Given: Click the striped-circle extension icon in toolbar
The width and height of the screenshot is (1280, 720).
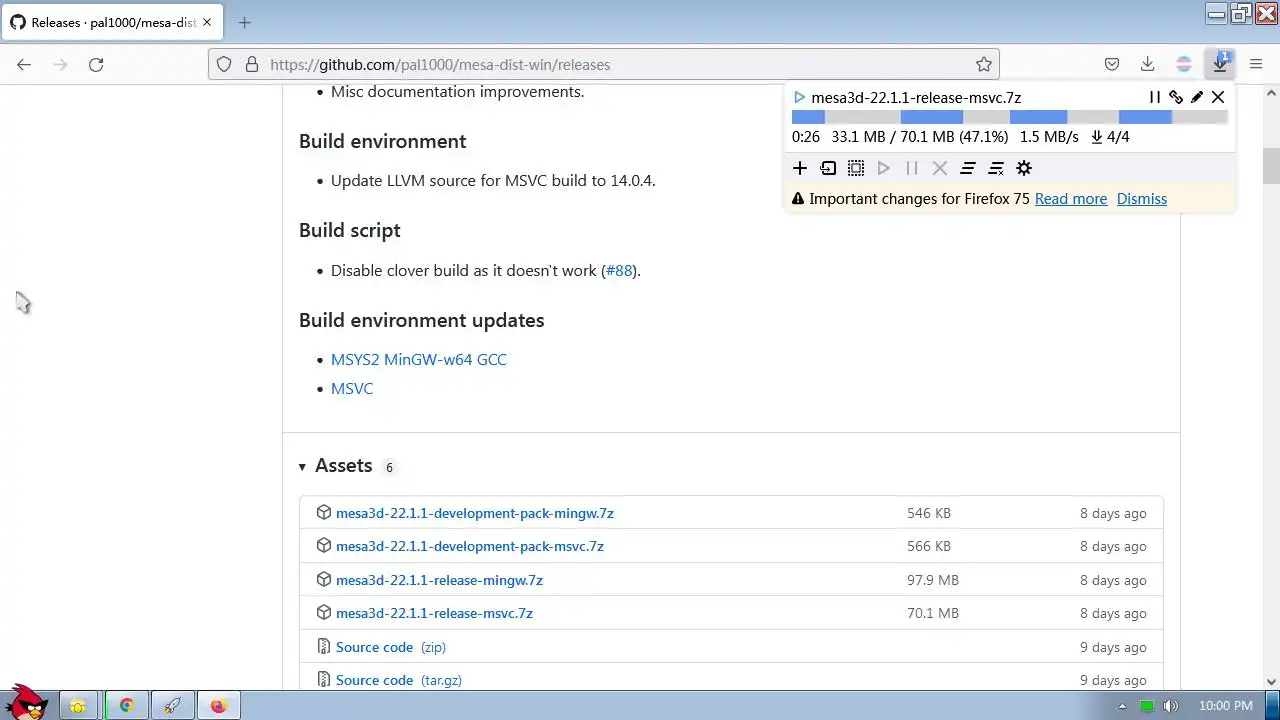Looking at the screenshot, I should click(1184, 64).
